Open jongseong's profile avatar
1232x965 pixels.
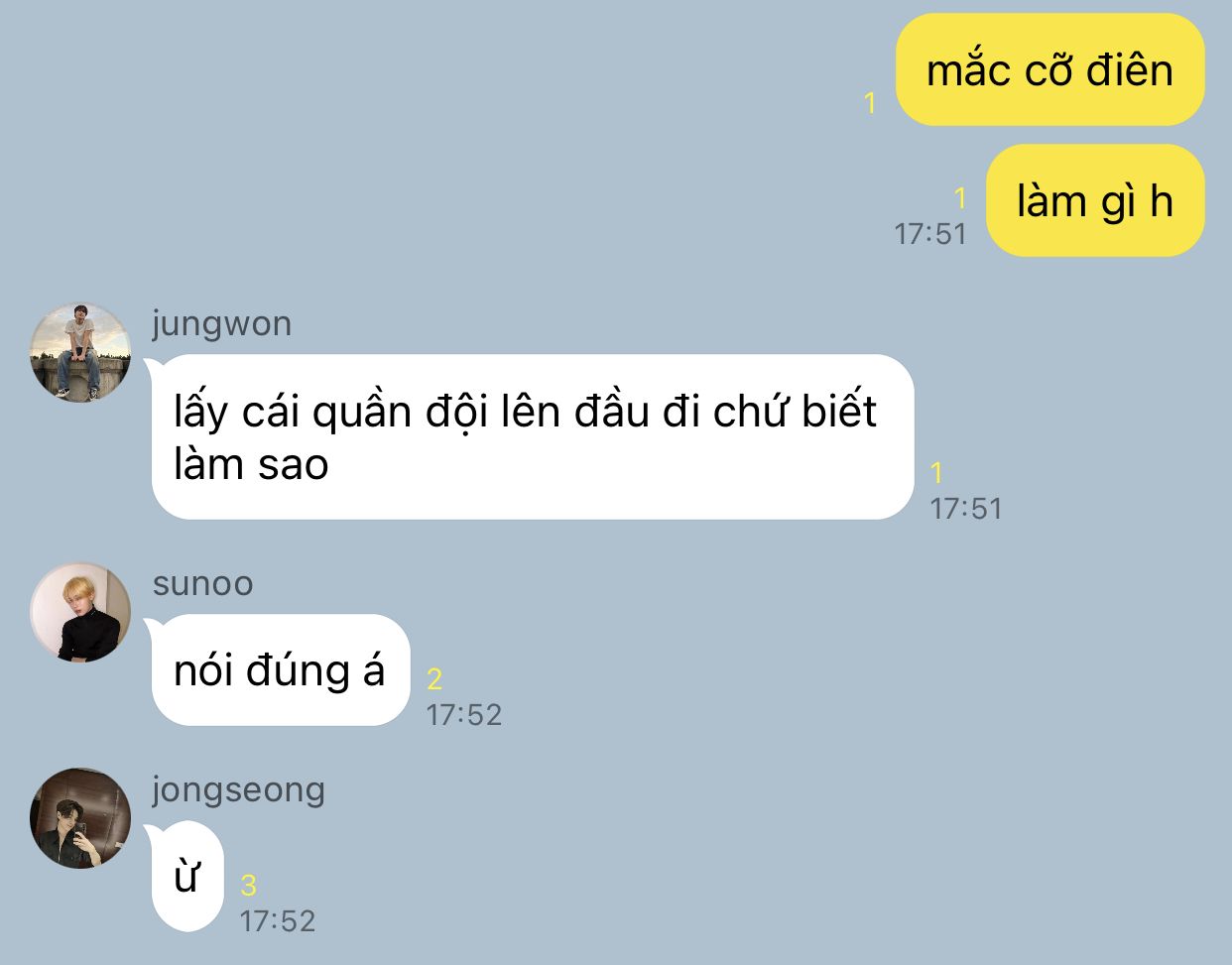[80, 818]
